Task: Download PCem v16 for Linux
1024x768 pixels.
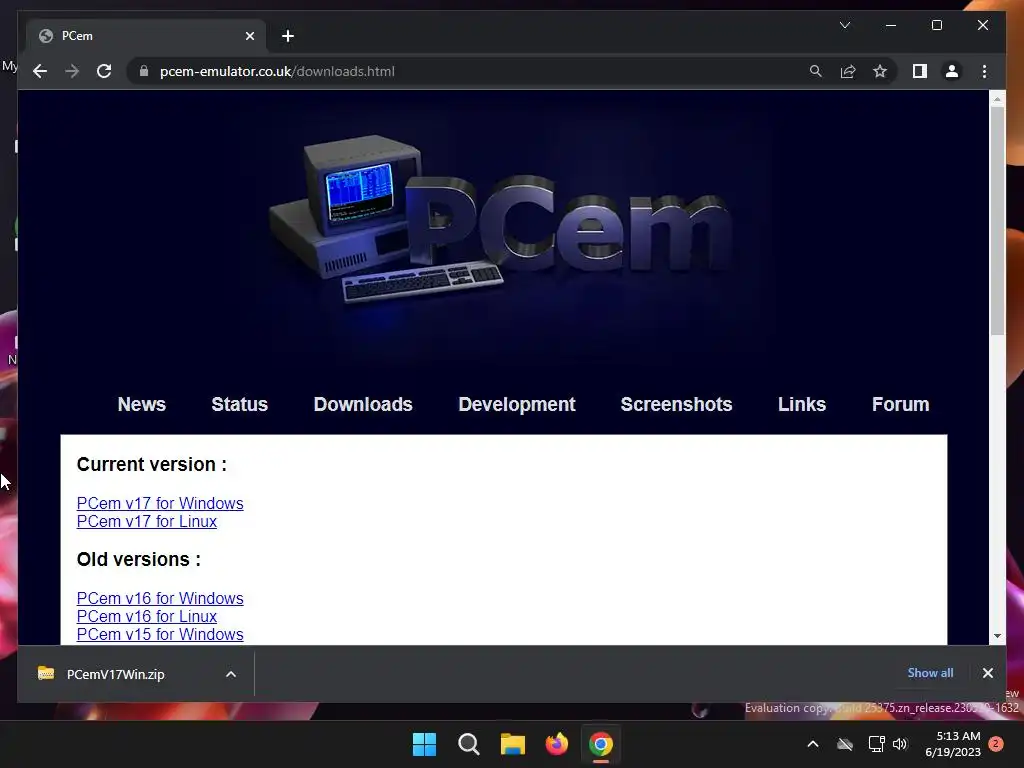Action: click(147, 616)
